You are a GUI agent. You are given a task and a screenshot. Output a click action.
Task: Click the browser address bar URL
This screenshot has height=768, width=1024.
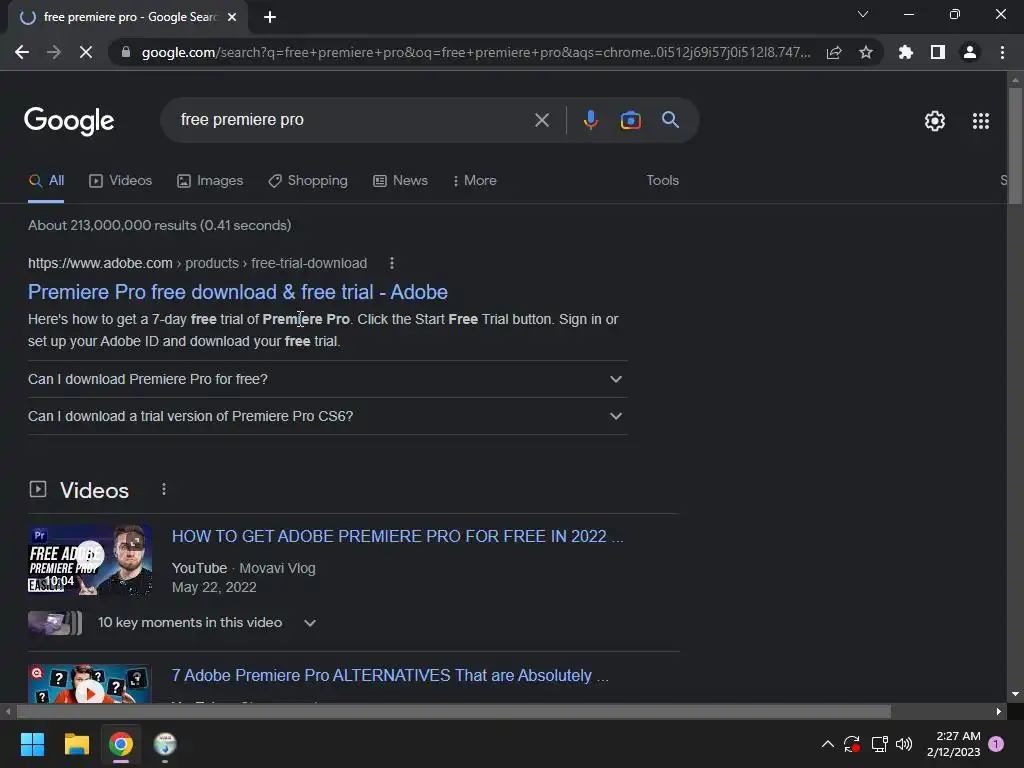coord(475,52)
